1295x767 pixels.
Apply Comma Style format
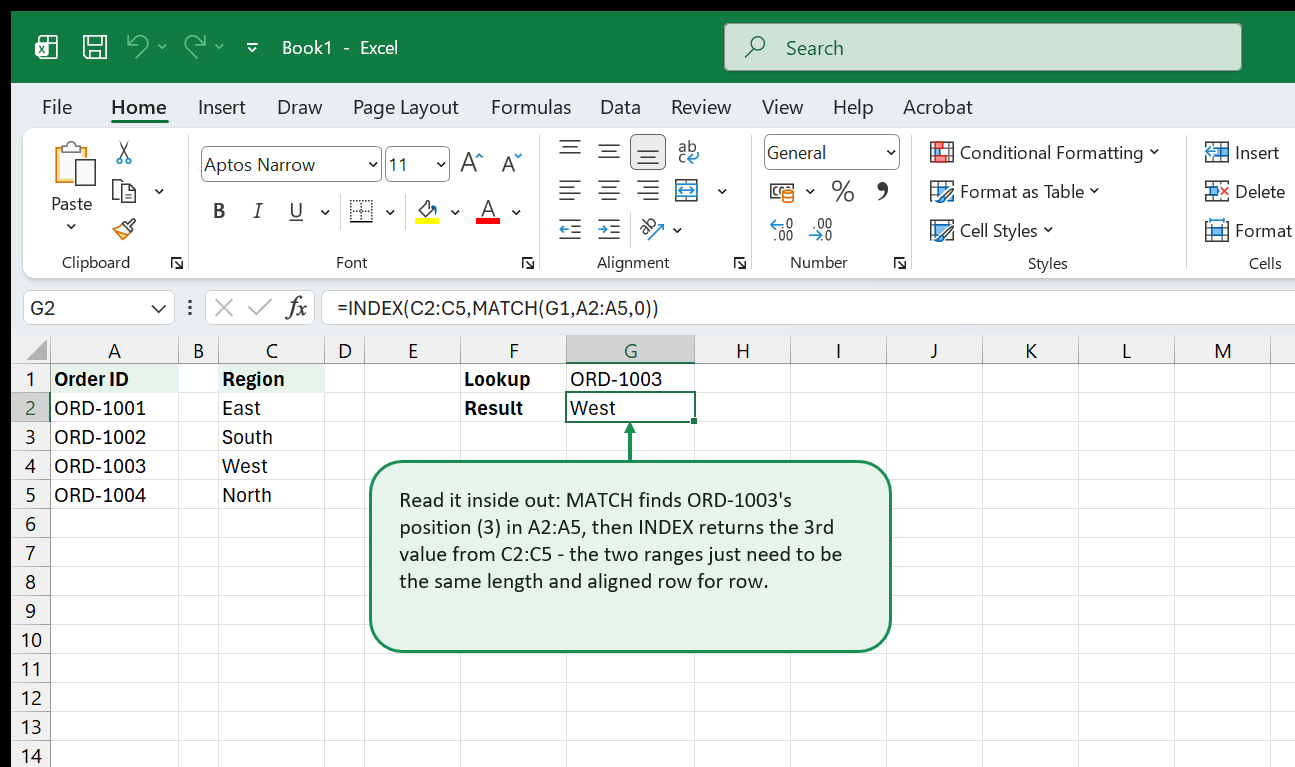pos(882,191)
